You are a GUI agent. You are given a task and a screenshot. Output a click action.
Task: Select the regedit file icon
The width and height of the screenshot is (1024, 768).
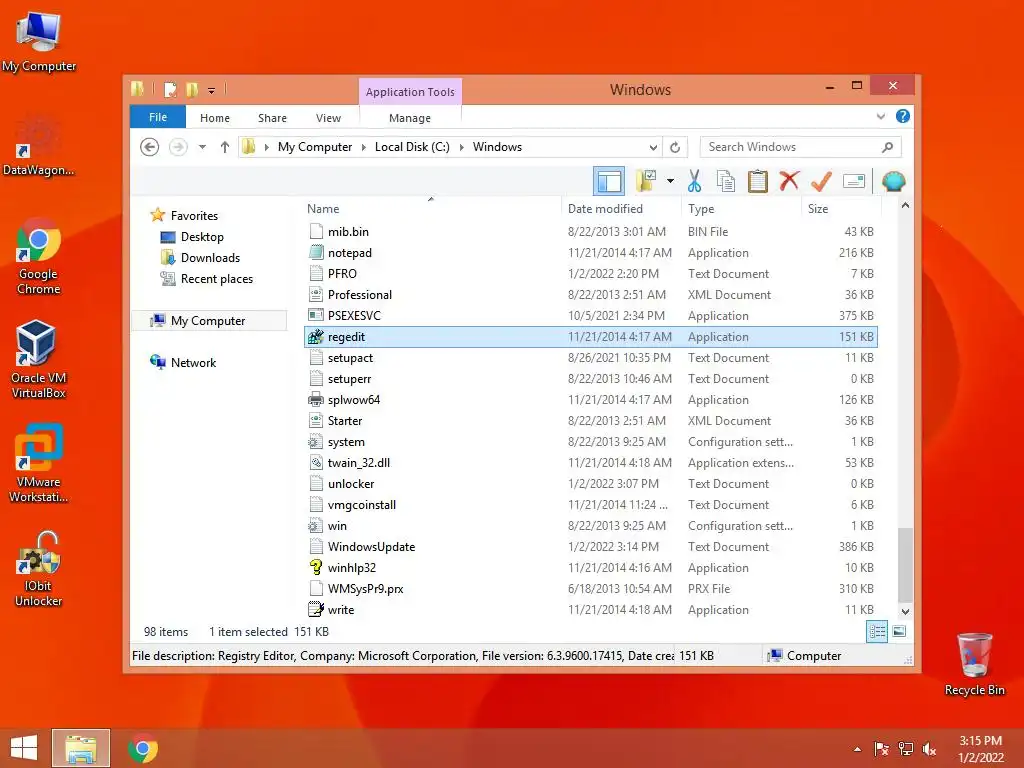tap(315, 337)
